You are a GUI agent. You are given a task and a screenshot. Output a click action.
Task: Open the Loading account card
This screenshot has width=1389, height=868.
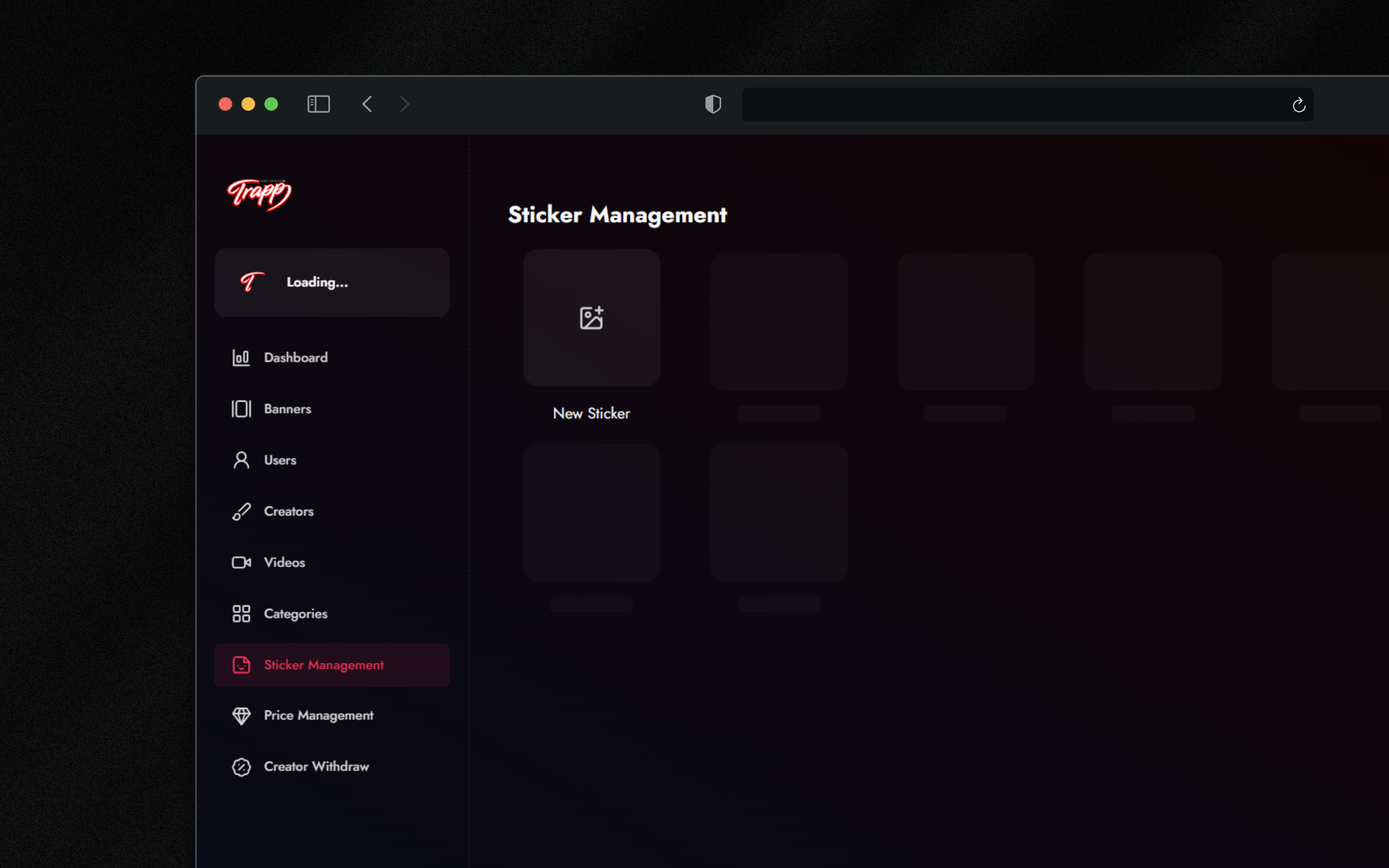(332, 283)
